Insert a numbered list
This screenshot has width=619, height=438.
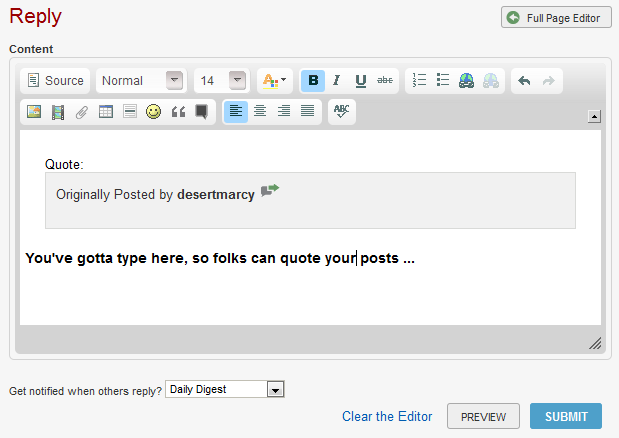420,81
